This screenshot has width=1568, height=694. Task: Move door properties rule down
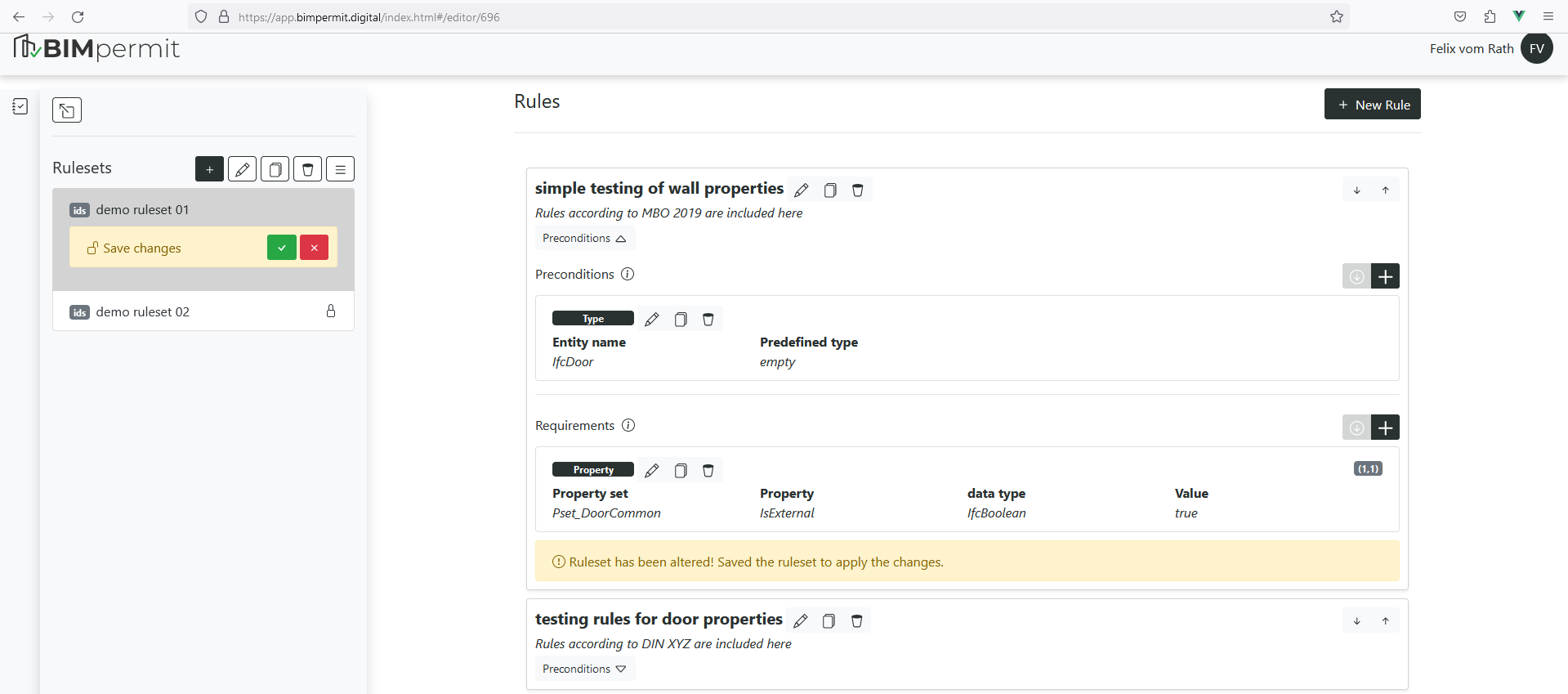pos(1357,620)
